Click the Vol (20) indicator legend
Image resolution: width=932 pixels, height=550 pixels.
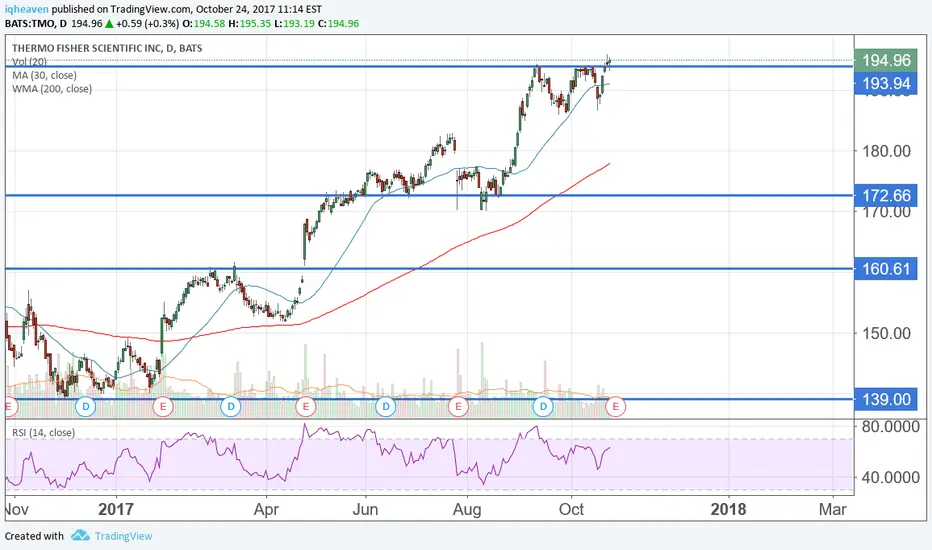pos(29,61)
